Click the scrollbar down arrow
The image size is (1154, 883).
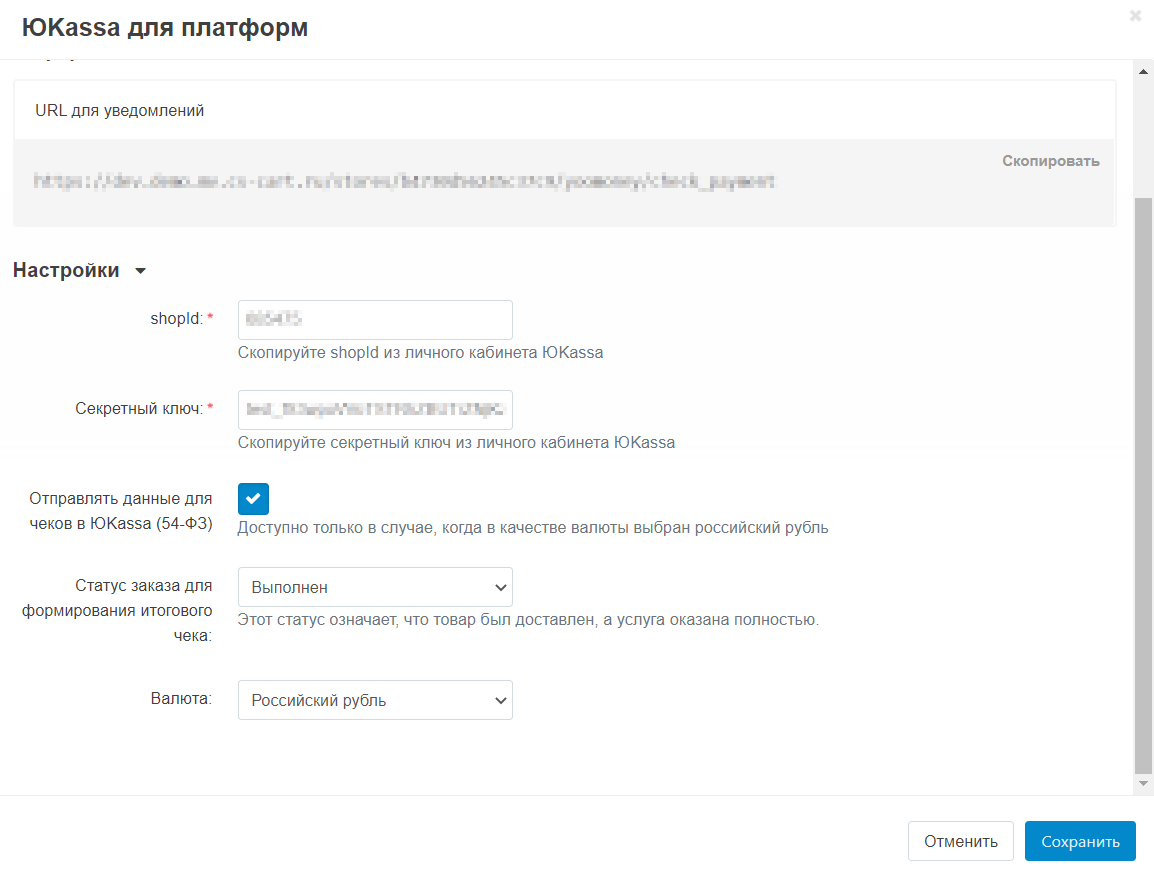[x=1144, y=784]
